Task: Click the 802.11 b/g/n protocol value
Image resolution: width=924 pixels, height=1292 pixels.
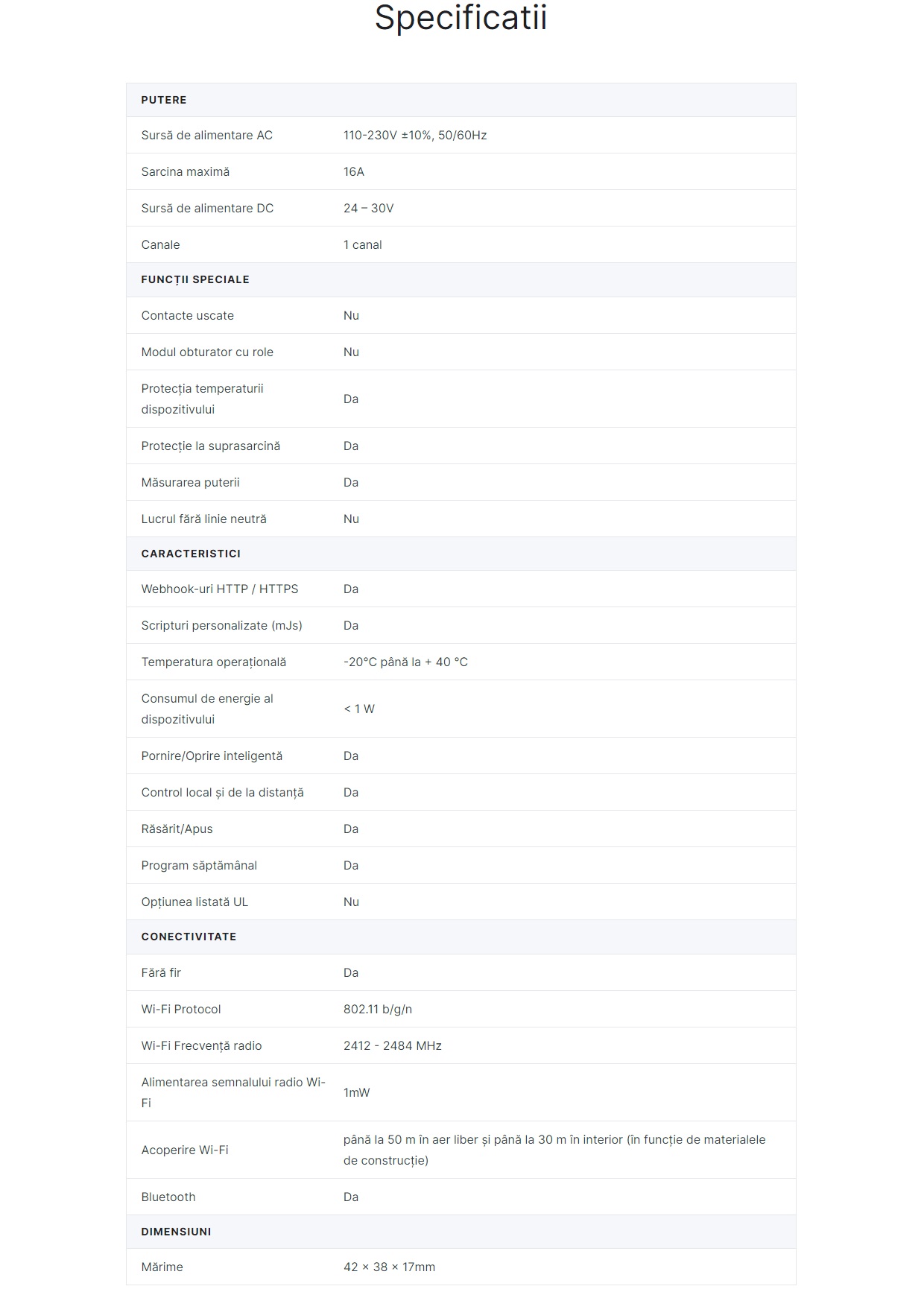Action: pyautogui.click(x=377, y=1009)
